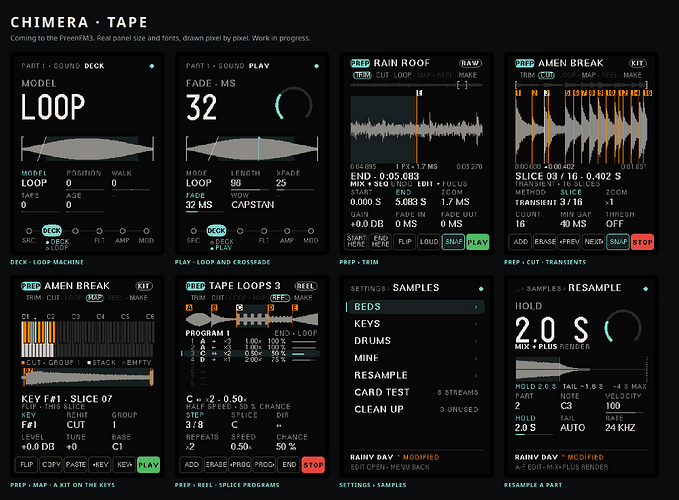Image resolution: width=679 pixels, height=500 pixels.
Task: Select splice marker B in Tape Loops 3
Action: click(214, 307)
